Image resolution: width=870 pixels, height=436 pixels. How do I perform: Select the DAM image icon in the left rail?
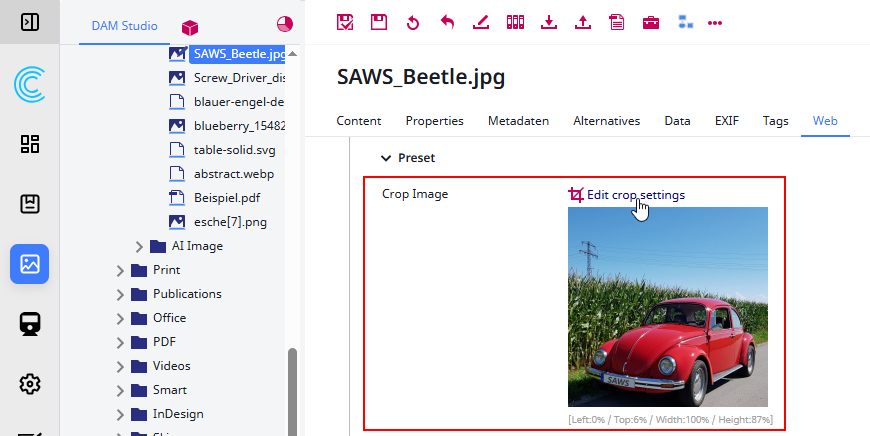29,264
